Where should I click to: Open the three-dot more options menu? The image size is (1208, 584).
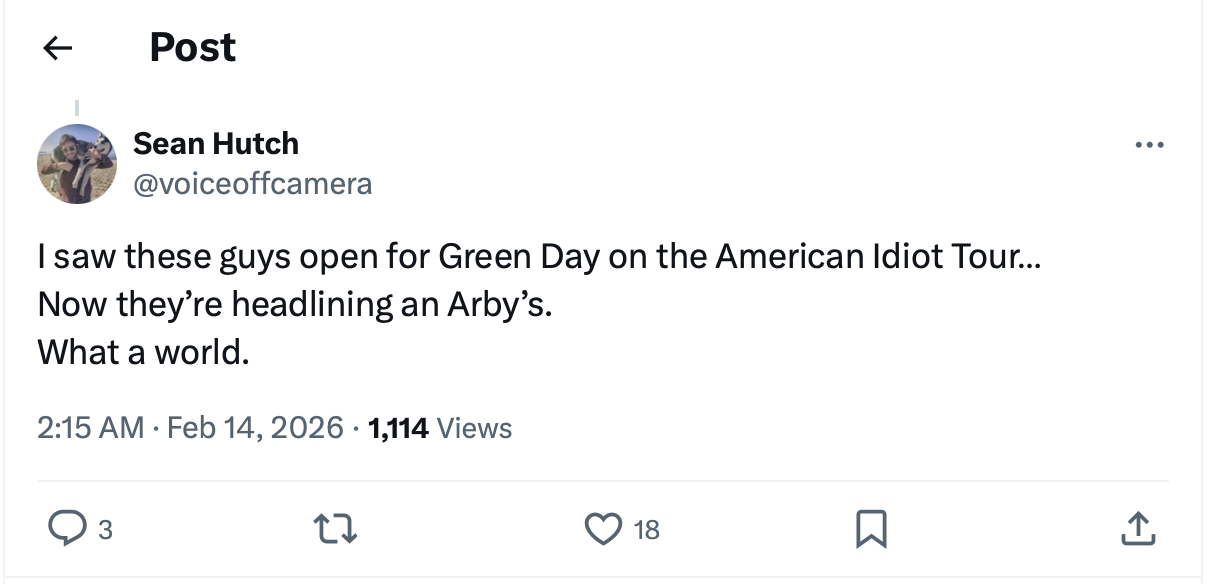point(1149,146)
